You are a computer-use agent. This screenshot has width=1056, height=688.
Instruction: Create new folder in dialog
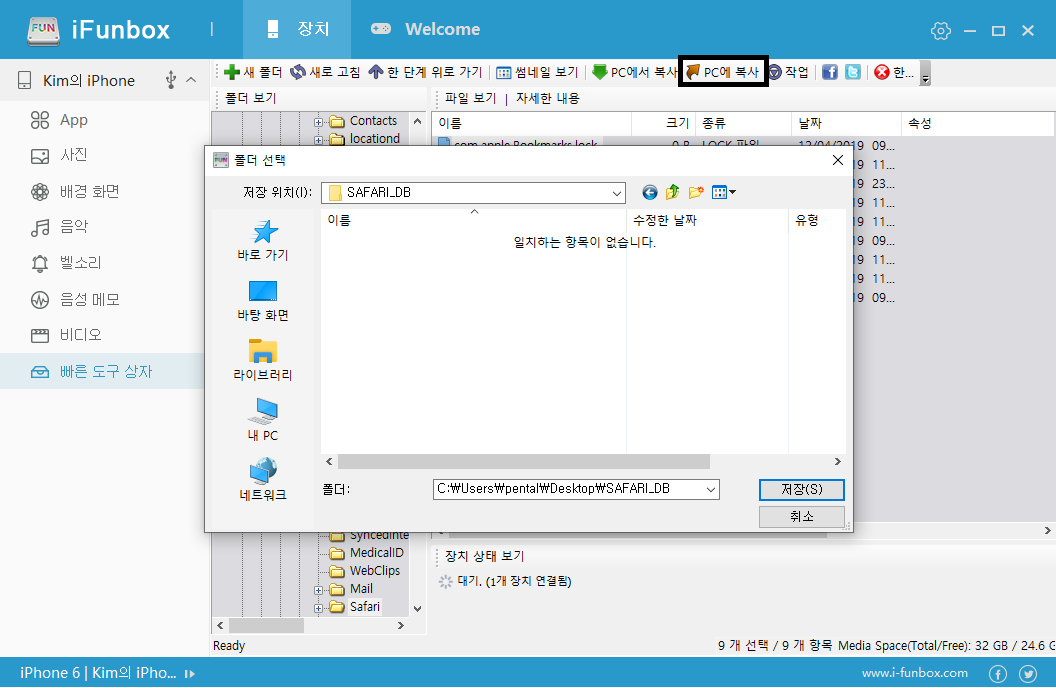point(696,193)
